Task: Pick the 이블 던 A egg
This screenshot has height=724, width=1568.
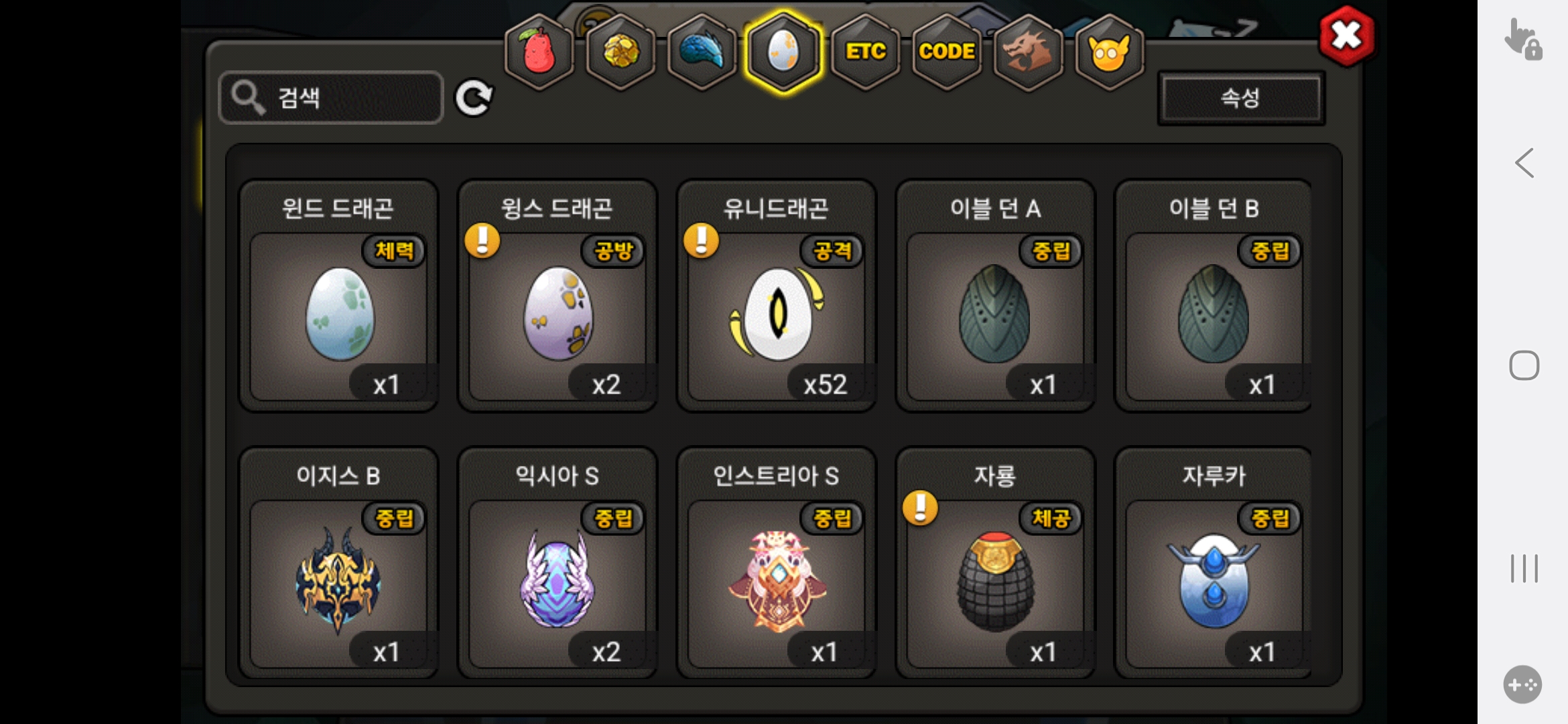Action: (995, 296)
